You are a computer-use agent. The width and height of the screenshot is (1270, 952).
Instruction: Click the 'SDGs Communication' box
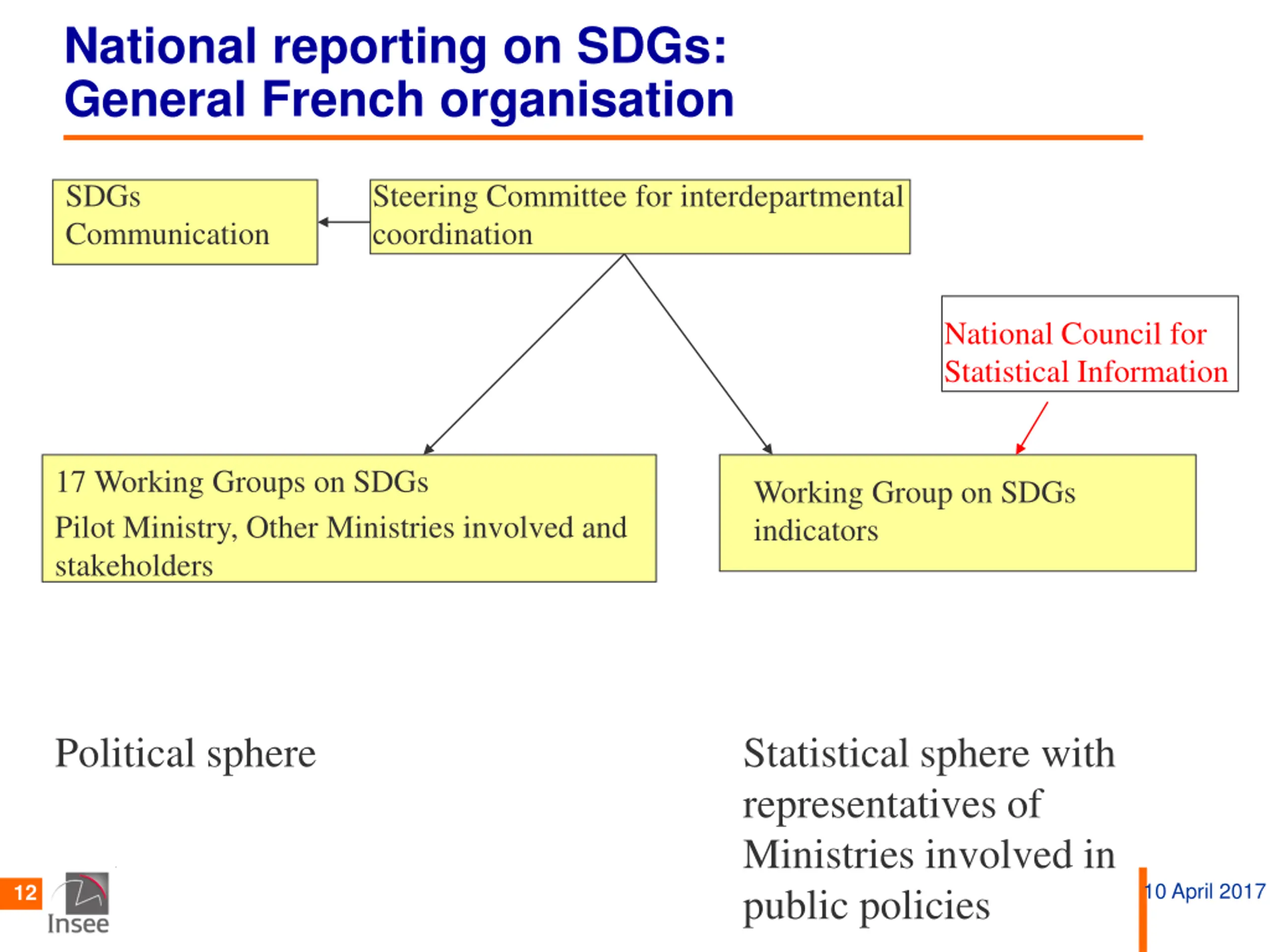(185, 222)
